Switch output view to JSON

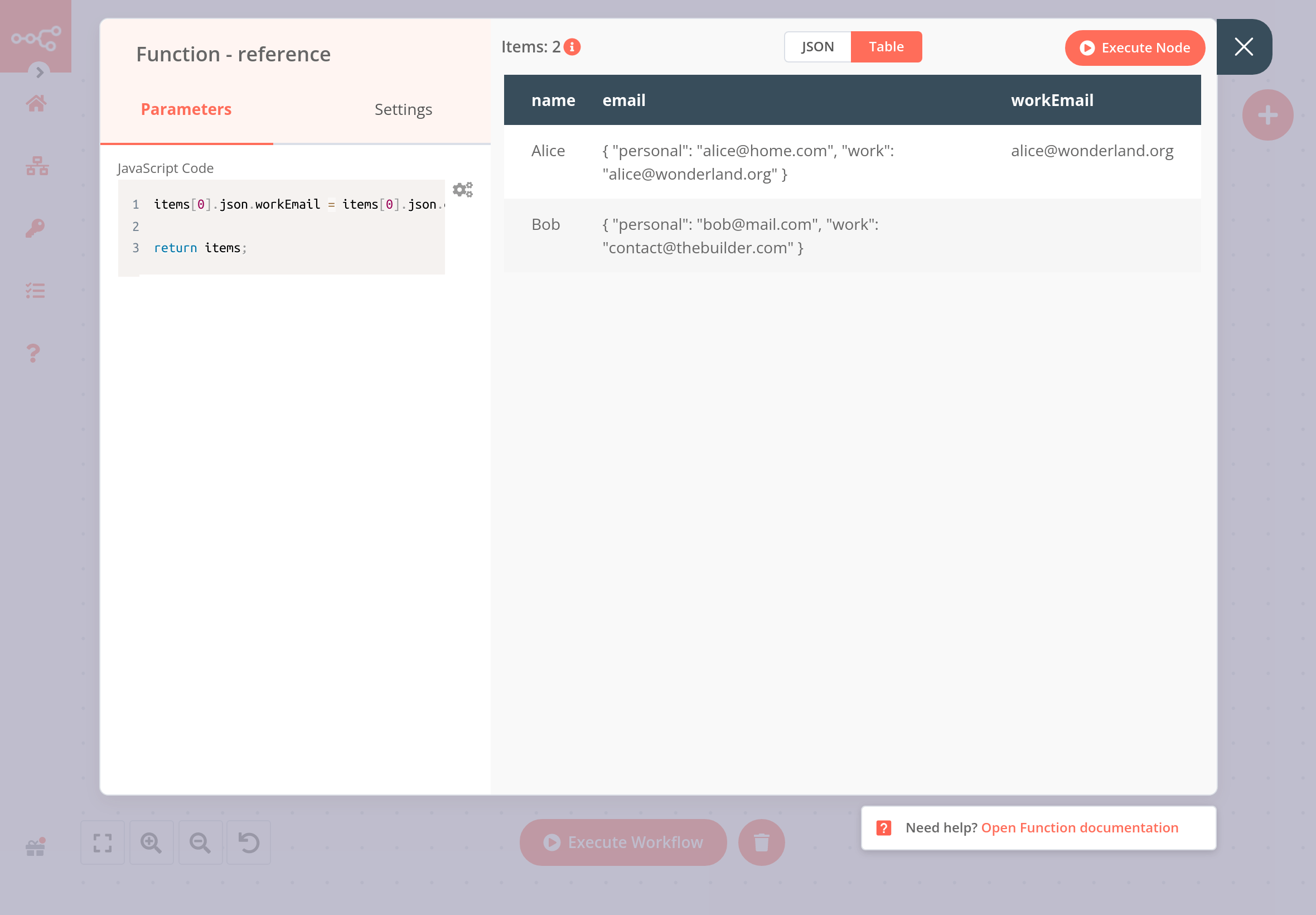[817, 47]
